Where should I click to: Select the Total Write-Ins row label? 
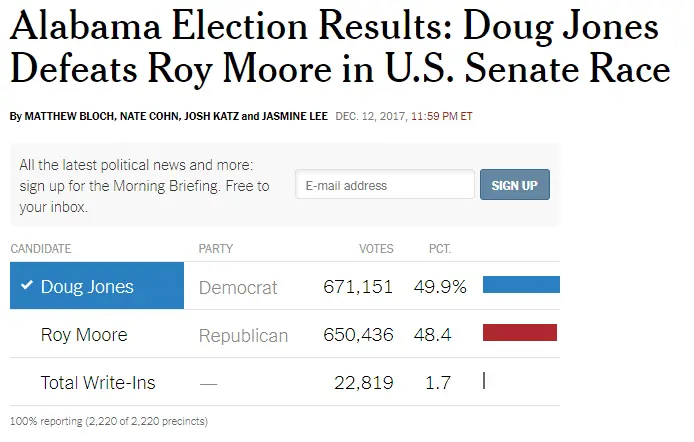coord(98,382)
